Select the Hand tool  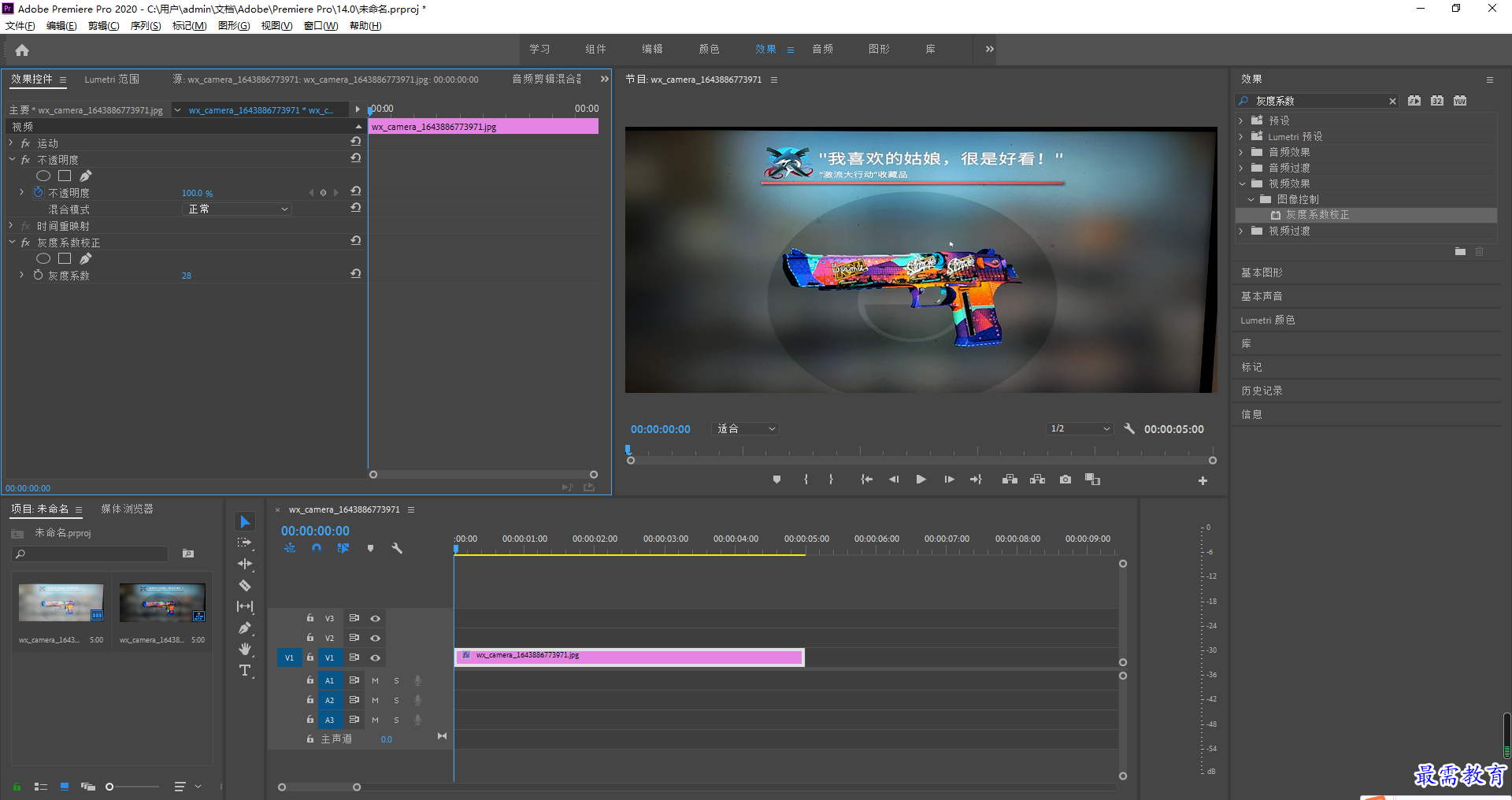[x=245, y=649]
